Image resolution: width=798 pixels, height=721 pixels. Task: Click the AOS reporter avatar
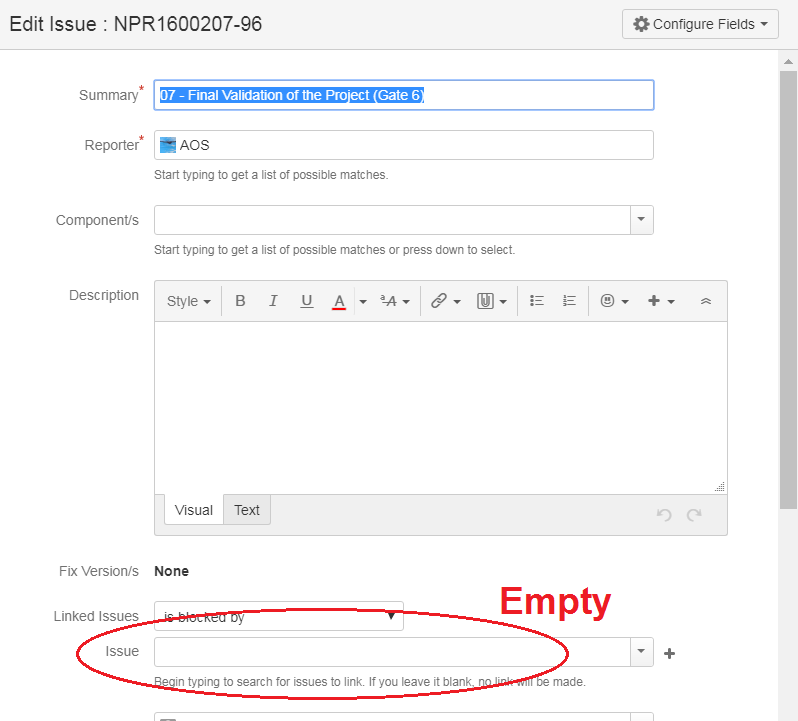tap(168, 145)
